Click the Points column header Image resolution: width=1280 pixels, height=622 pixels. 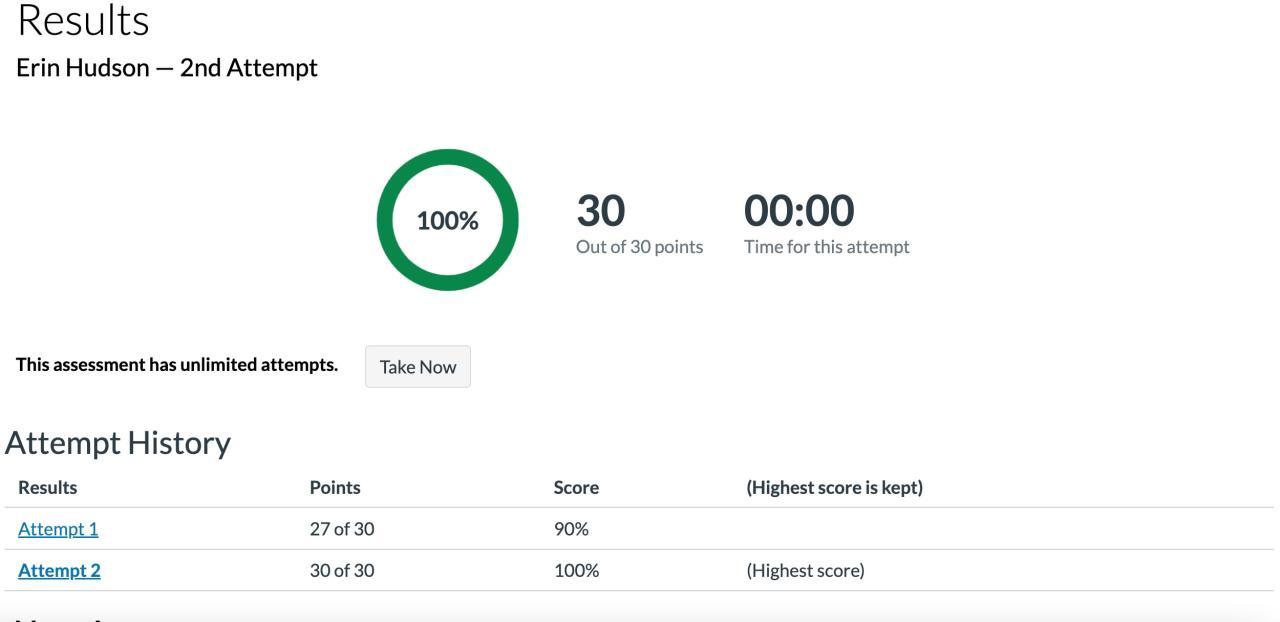(335, 488)
